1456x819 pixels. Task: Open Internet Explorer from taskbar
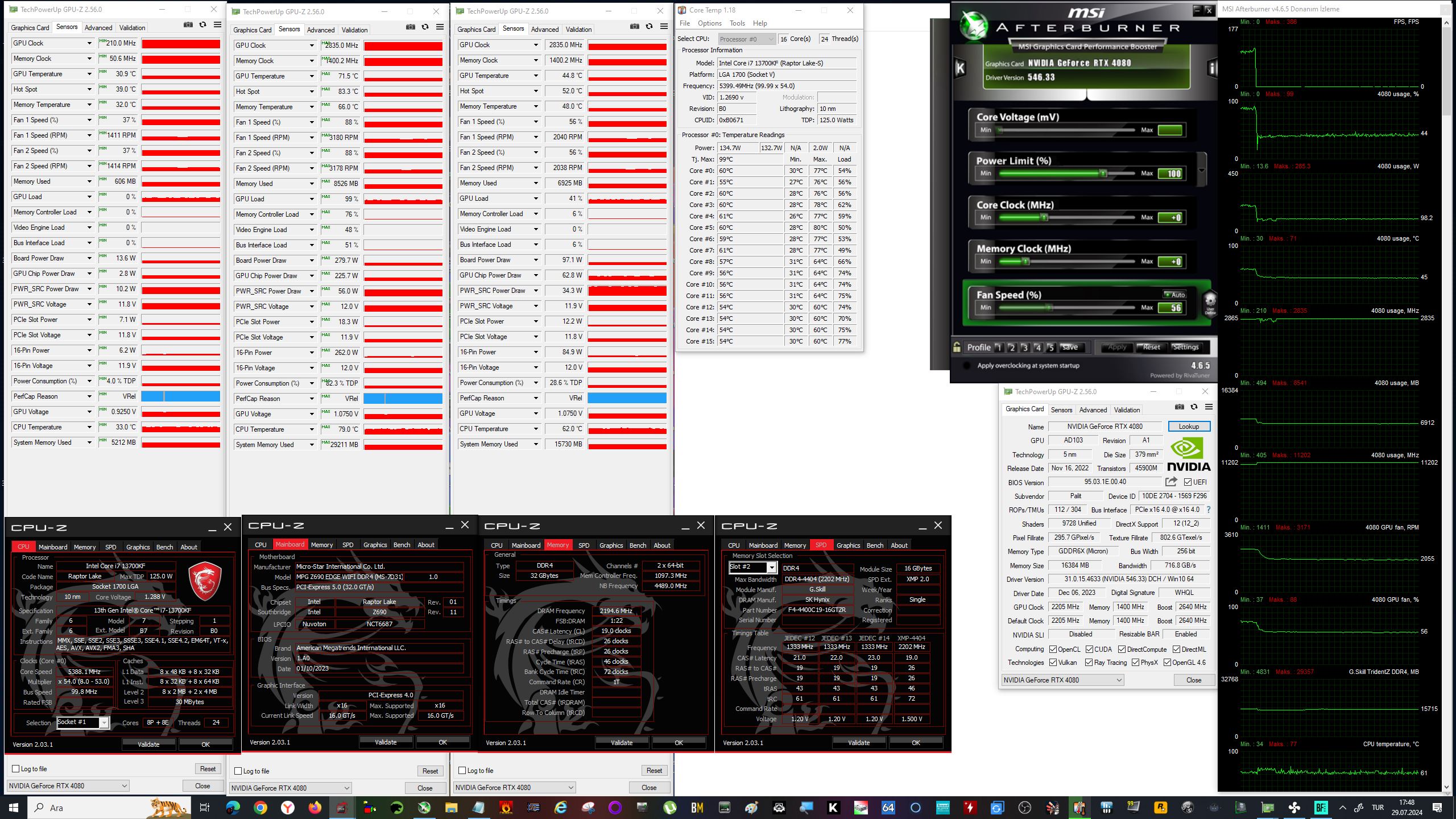pyautogui.click(x=560, y=807)
